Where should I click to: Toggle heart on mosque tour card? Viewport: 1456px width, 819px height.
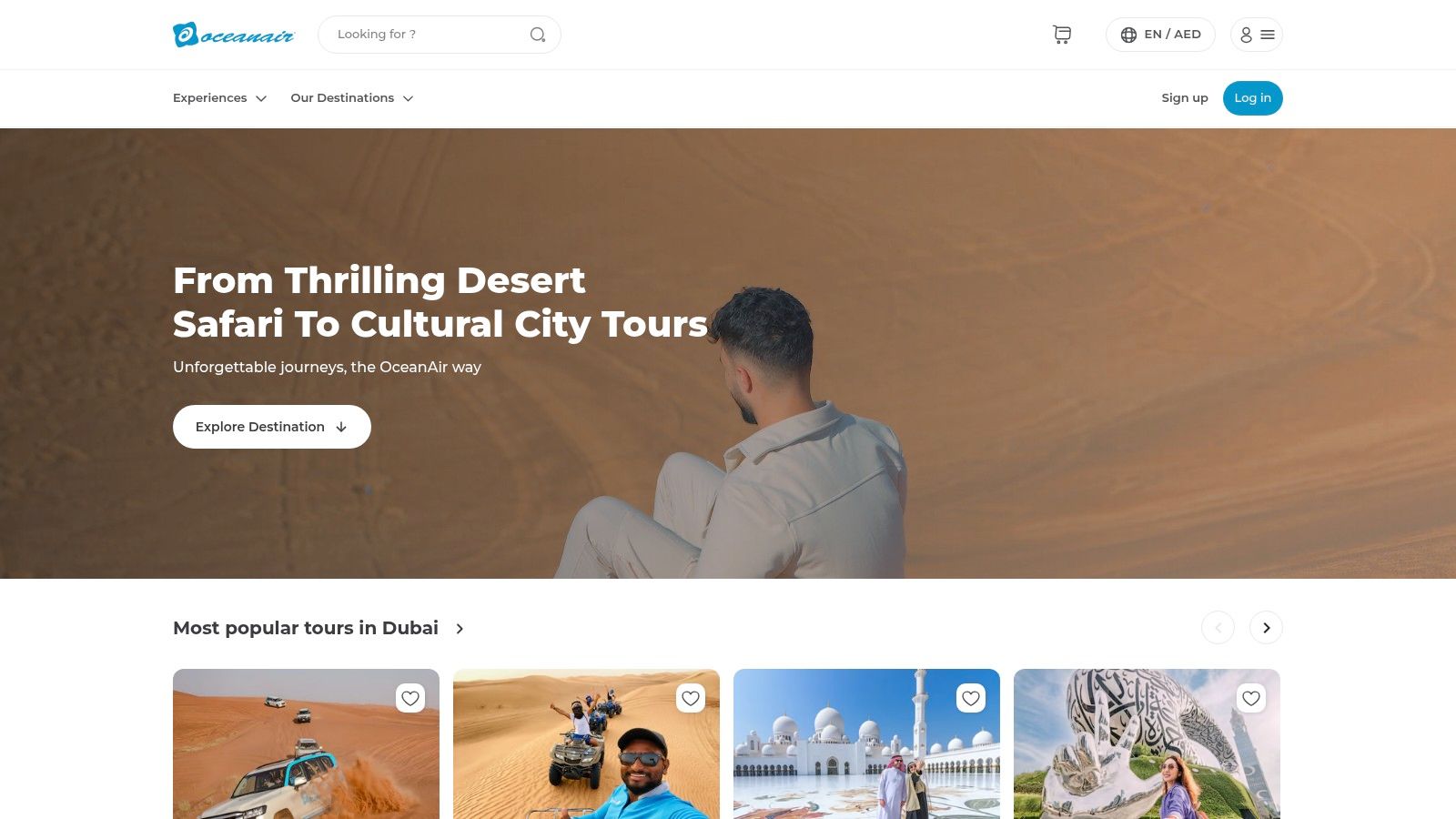[x=971, y=698]
